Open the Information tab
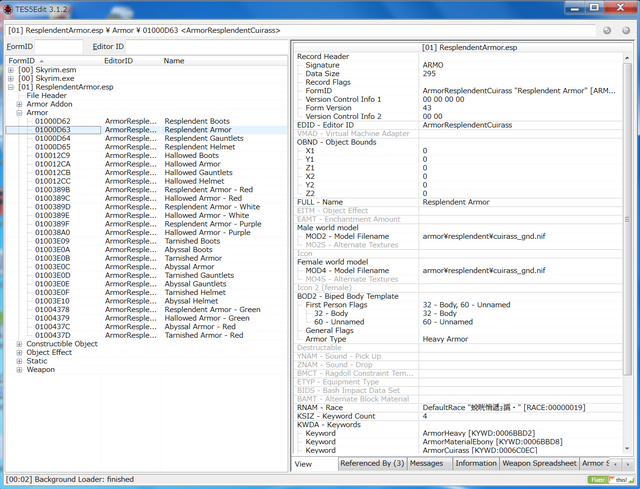Image resolution: width=640 pixels, height=489 pixels. [476, 463]
